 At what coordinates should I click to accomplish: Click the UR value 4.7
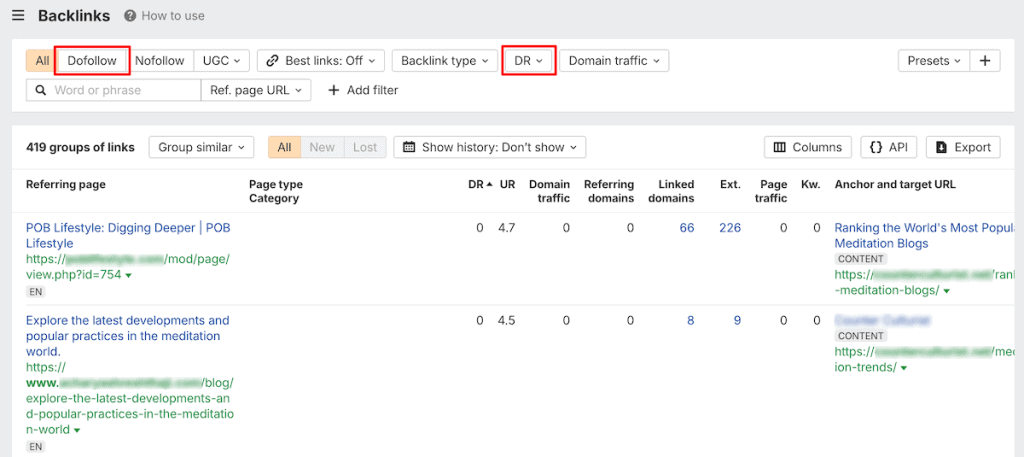click(506, 228)
